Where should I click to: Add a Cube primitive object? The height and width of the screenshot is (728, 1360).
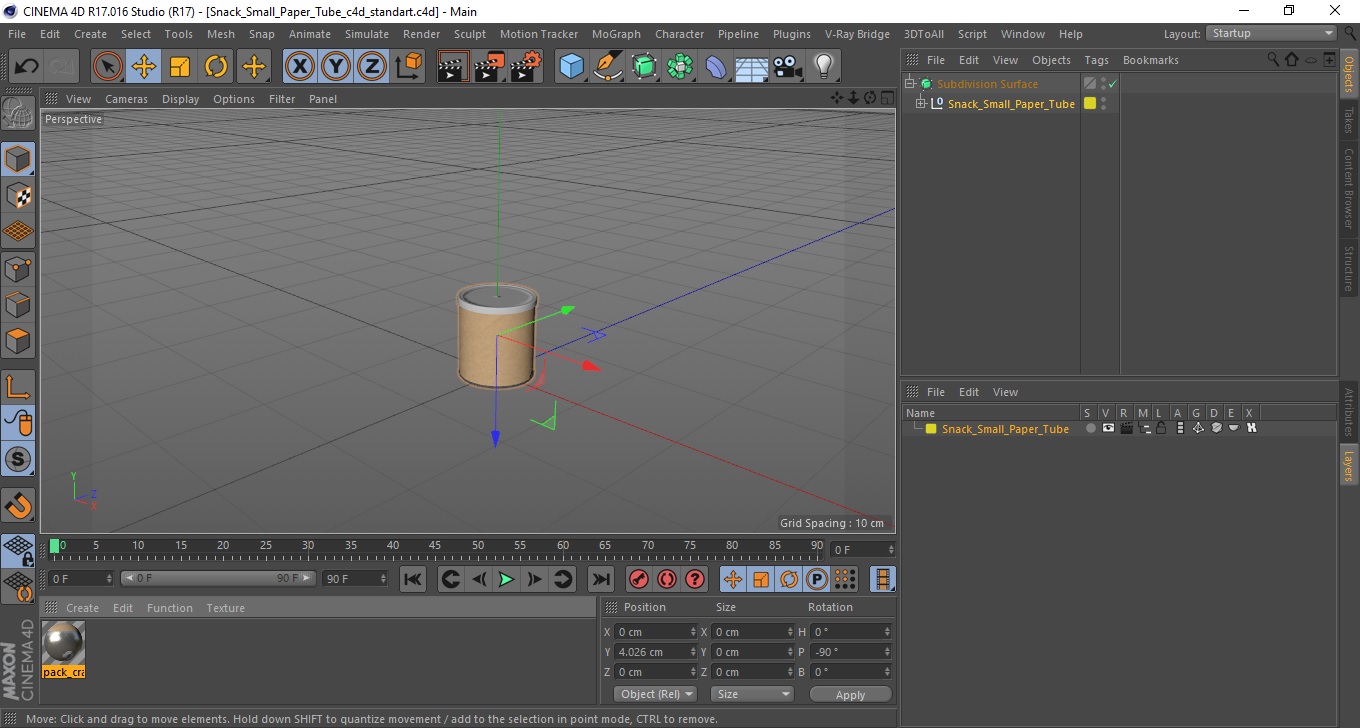click(x=571, y=67)
